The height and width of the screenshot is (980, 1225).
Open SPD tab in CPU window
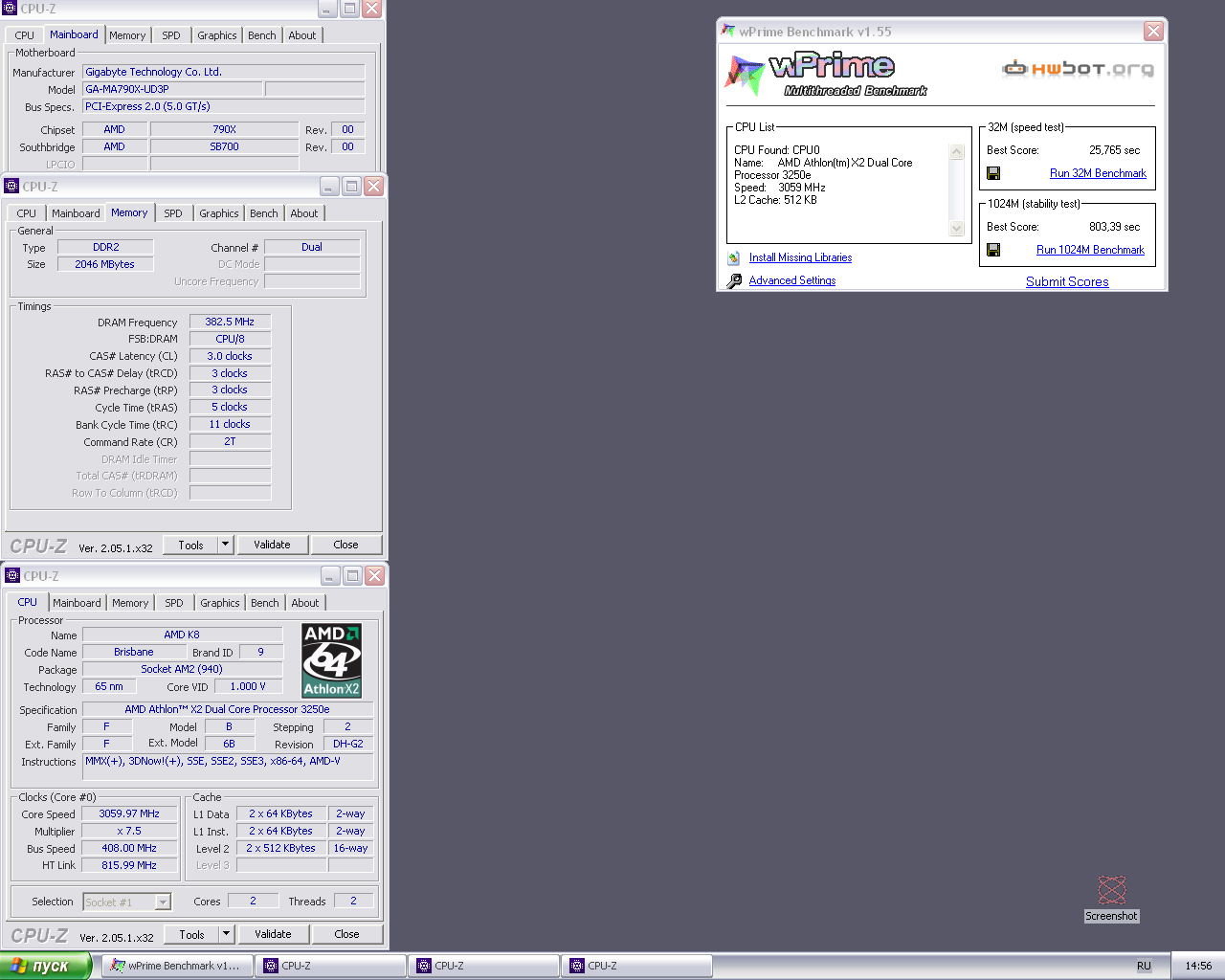[x=174, y=603]
